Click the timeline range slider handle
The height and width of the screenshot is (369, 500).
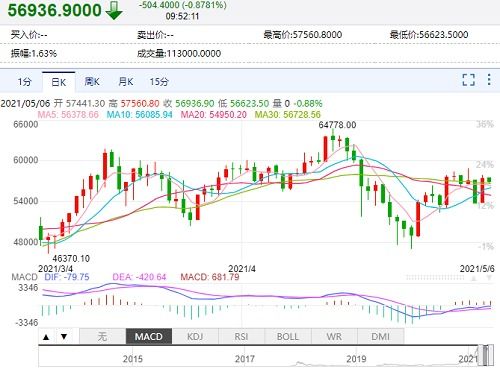tap(486, 355)
